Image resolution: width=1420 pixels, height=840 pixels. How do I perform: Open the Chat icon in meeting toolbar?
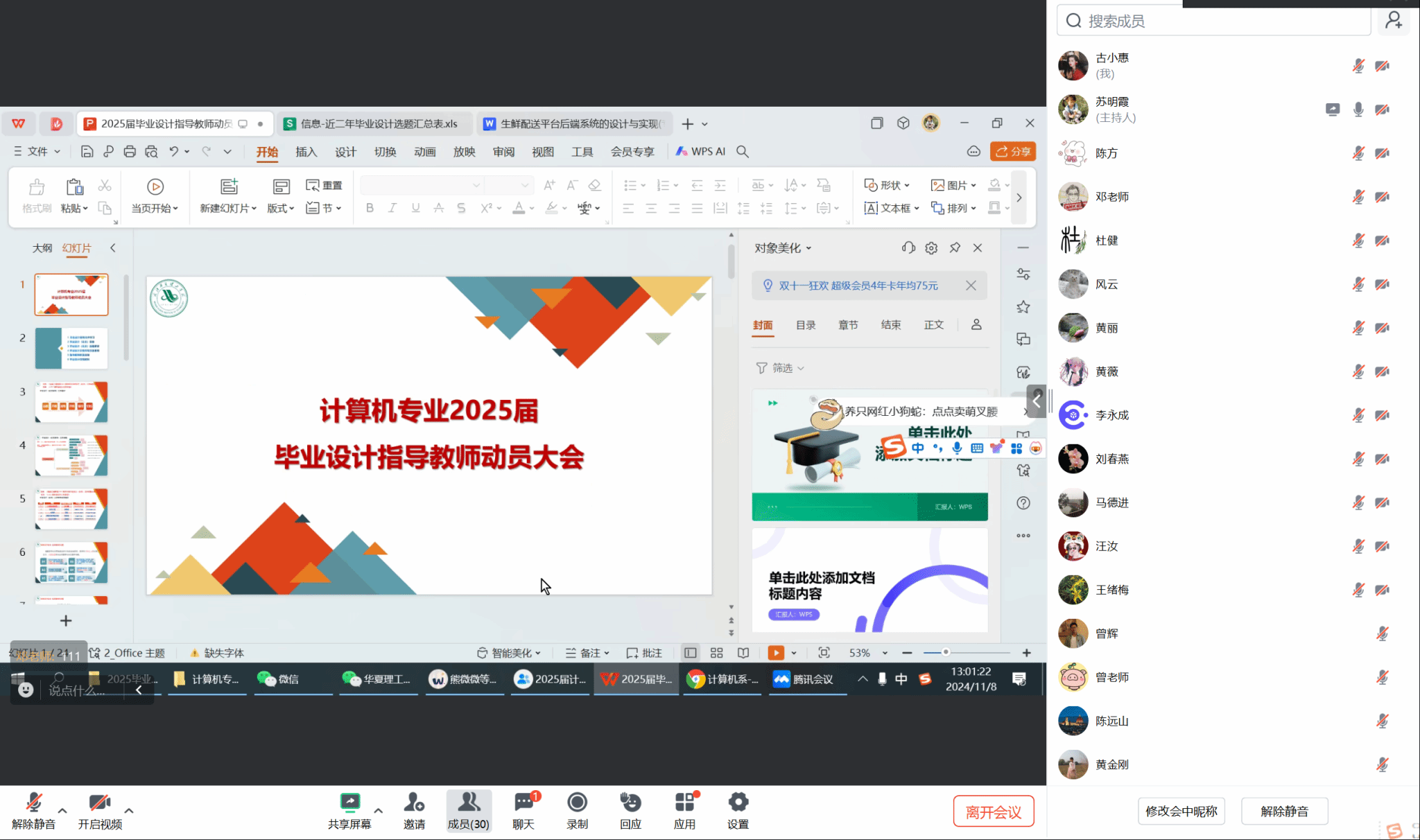(523, 803)
